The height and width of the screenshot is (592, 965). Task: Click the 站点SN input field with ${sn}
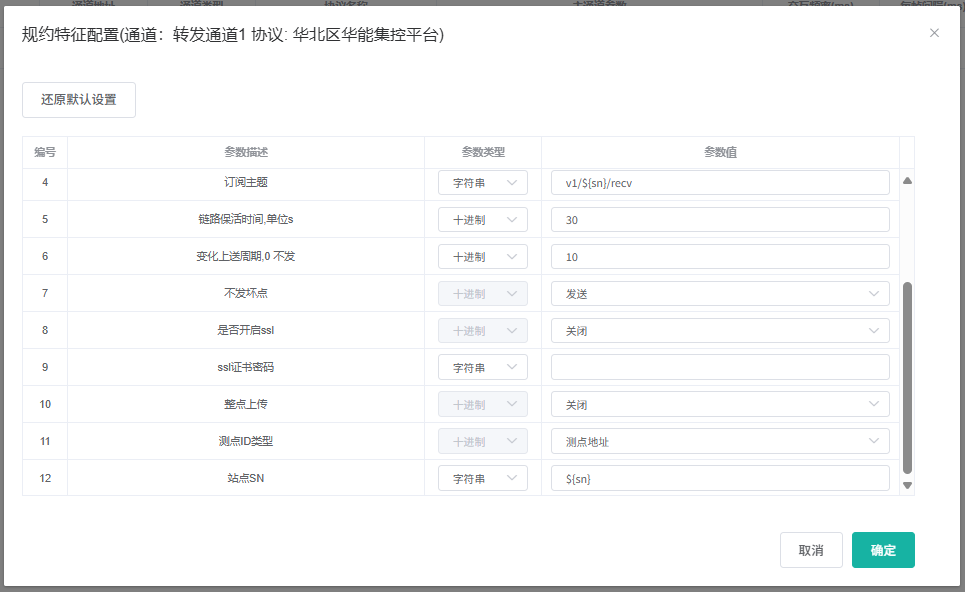(x=720, y=479)
